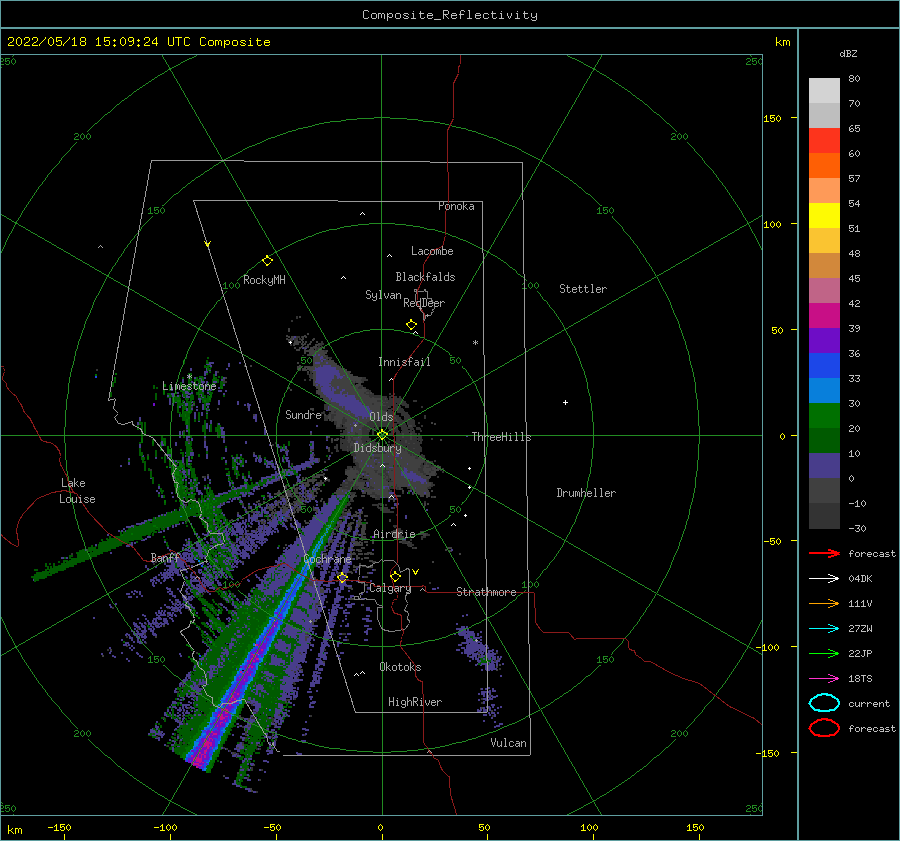Screen dimensions: 900x841
Task: Click the HighRiver label
Action: click(415, 702)
